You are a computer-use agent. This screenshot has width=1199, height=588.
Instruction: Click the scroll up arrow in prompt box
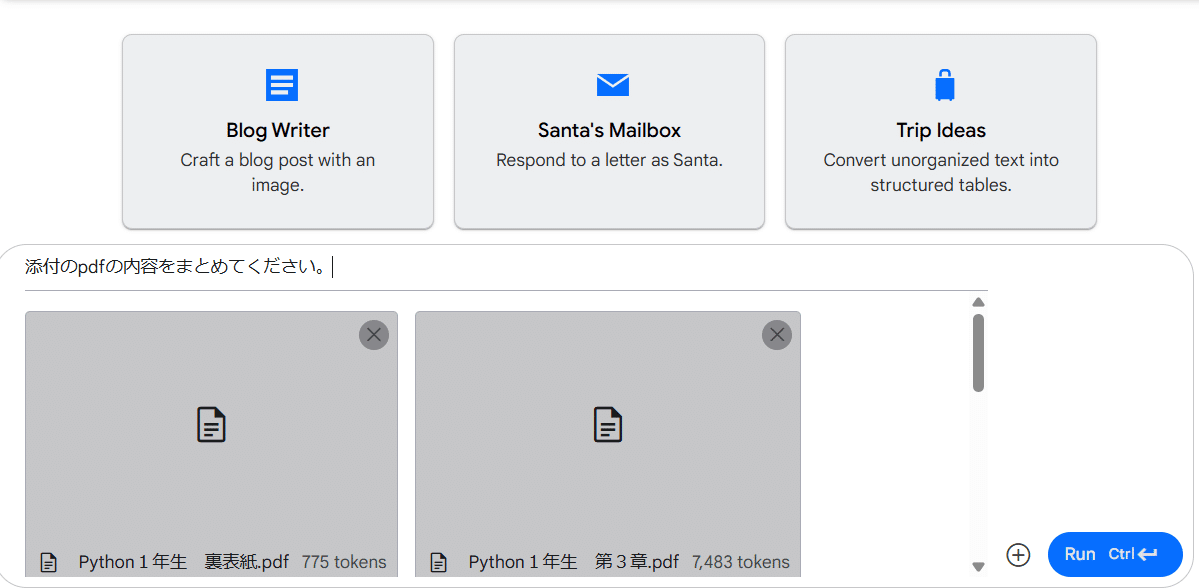coord(979,302)
